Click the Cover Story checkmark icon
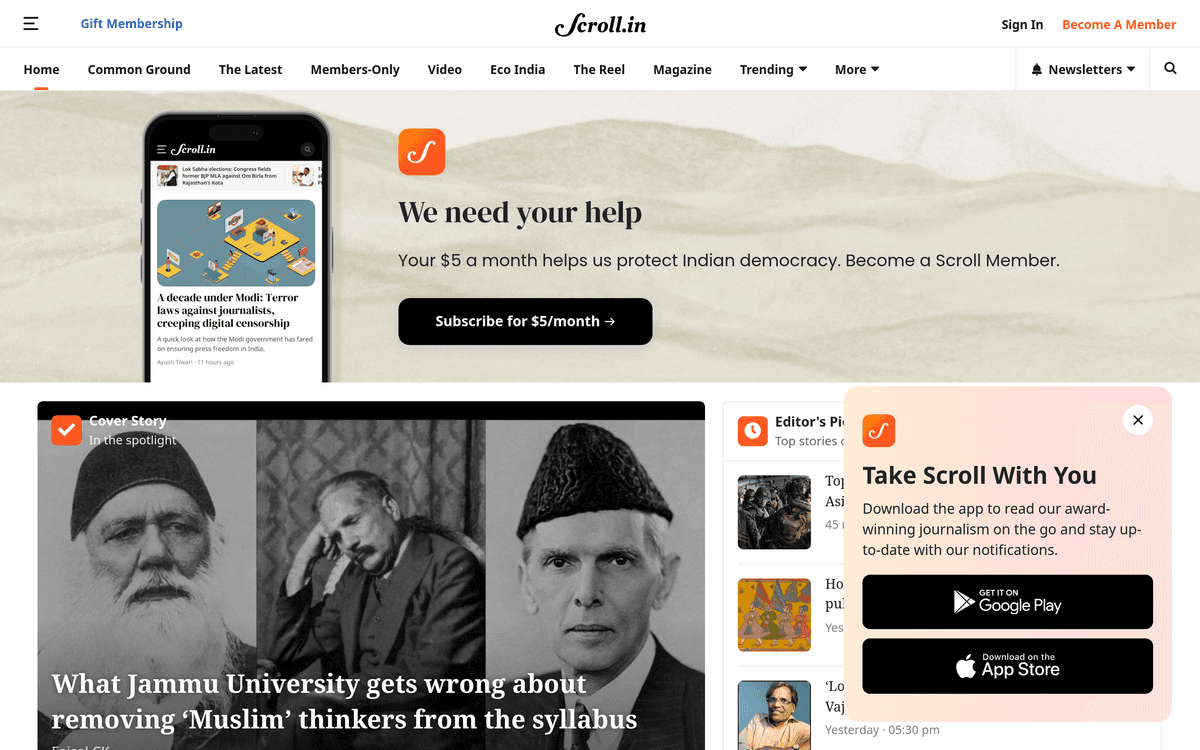Image resolution: width=1200 pixels, height=750 pixels. 66,430
